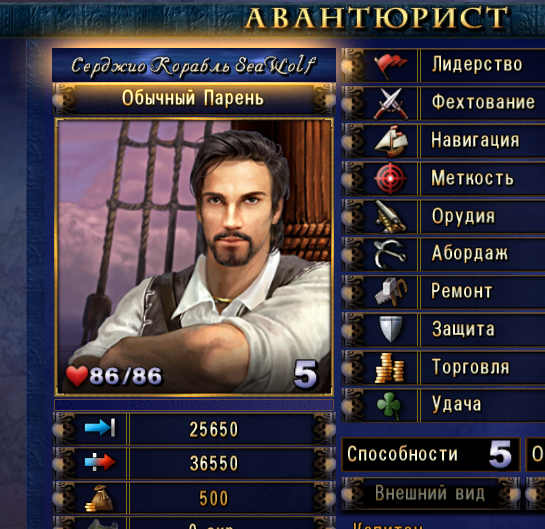Click the crossed swords Fencing icon
This screenshot has height=529, width=545.
coord(390,104)
